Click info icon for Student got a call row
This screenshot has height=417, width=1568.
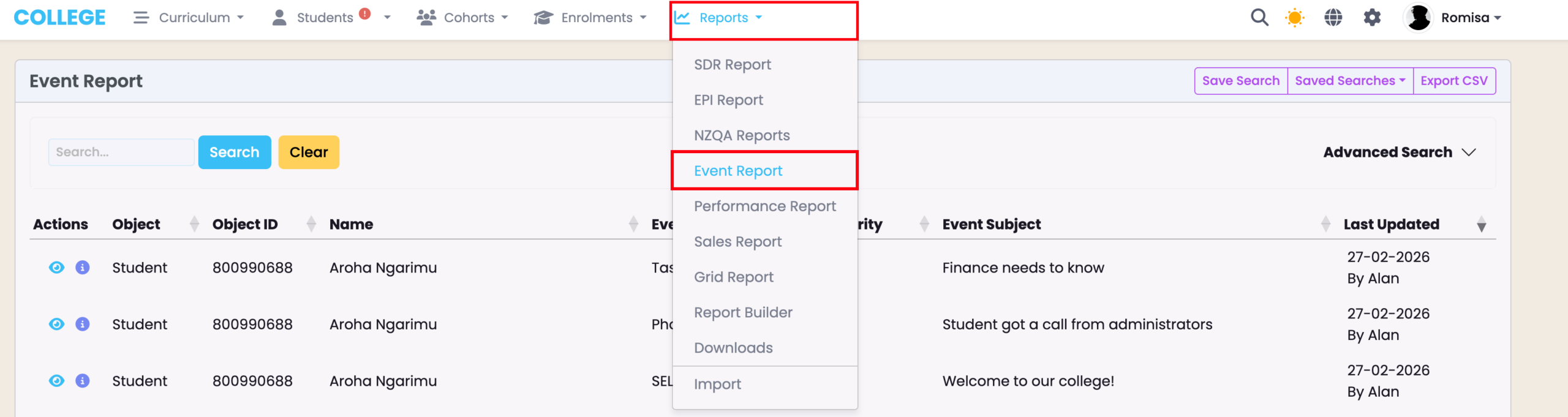click(83, 324)
